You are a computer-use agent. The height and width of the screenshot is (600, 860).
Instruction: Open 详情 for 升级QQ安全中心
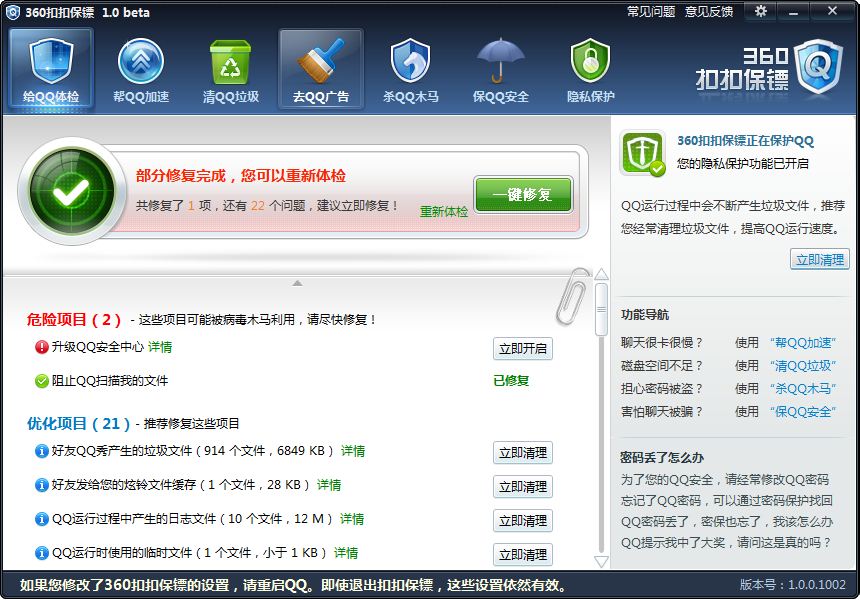160,347
